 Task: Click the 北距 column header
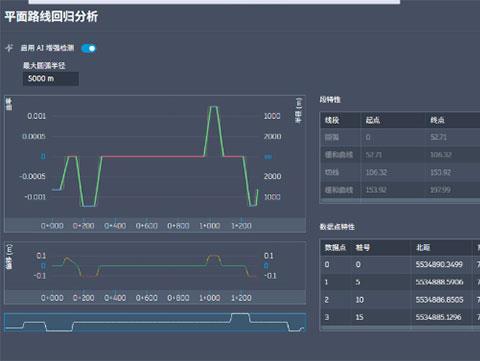pos(423,247)
